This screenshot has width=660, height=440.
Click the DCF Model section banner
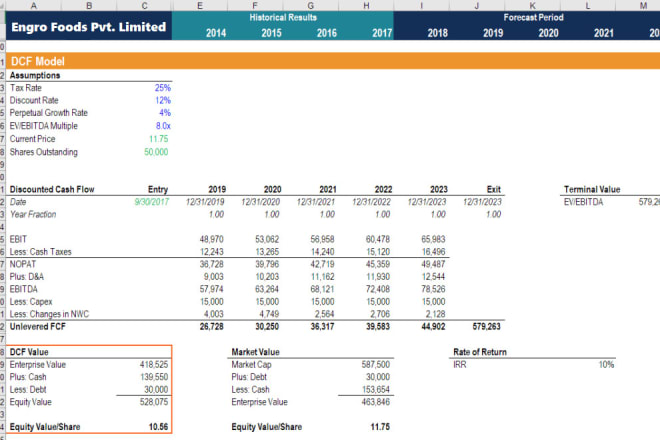click(333, 61)
